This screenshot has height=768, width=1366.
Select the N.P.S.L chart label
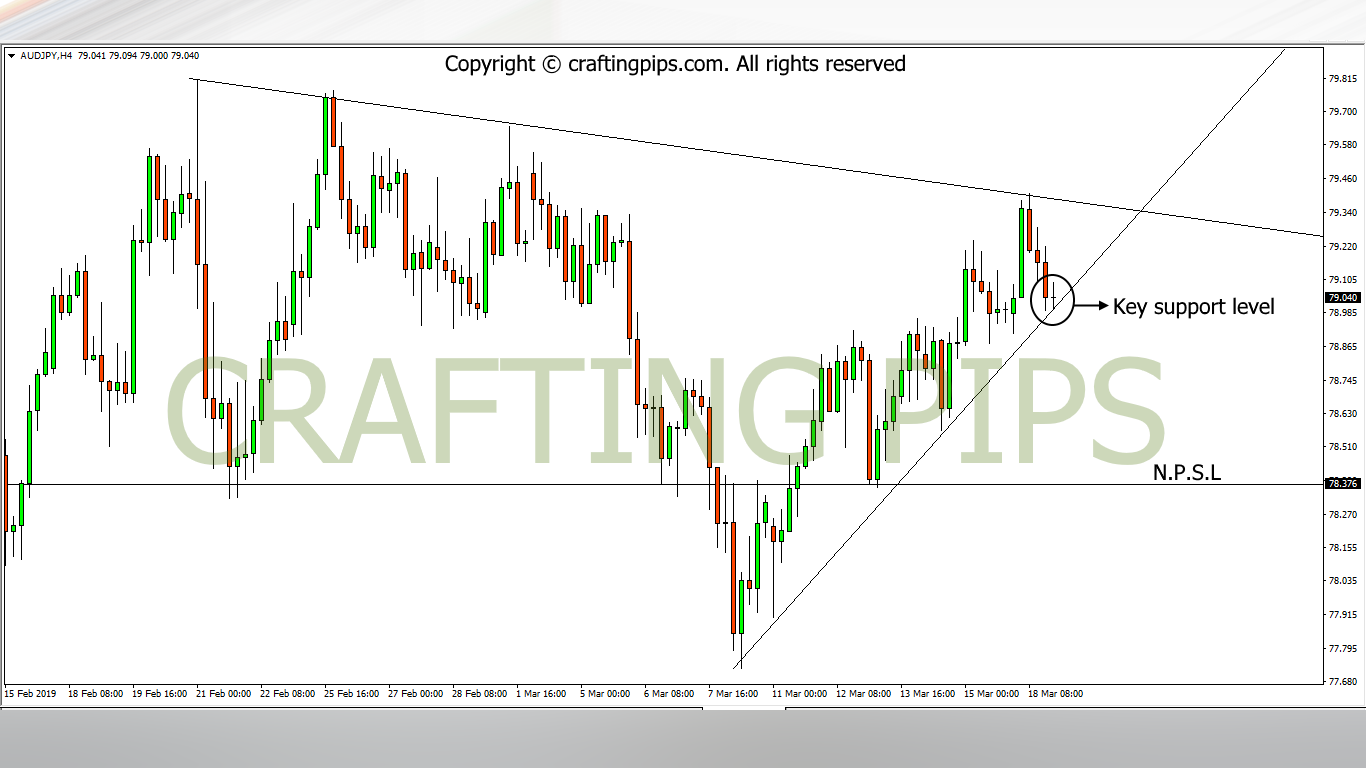point(1187,473)
